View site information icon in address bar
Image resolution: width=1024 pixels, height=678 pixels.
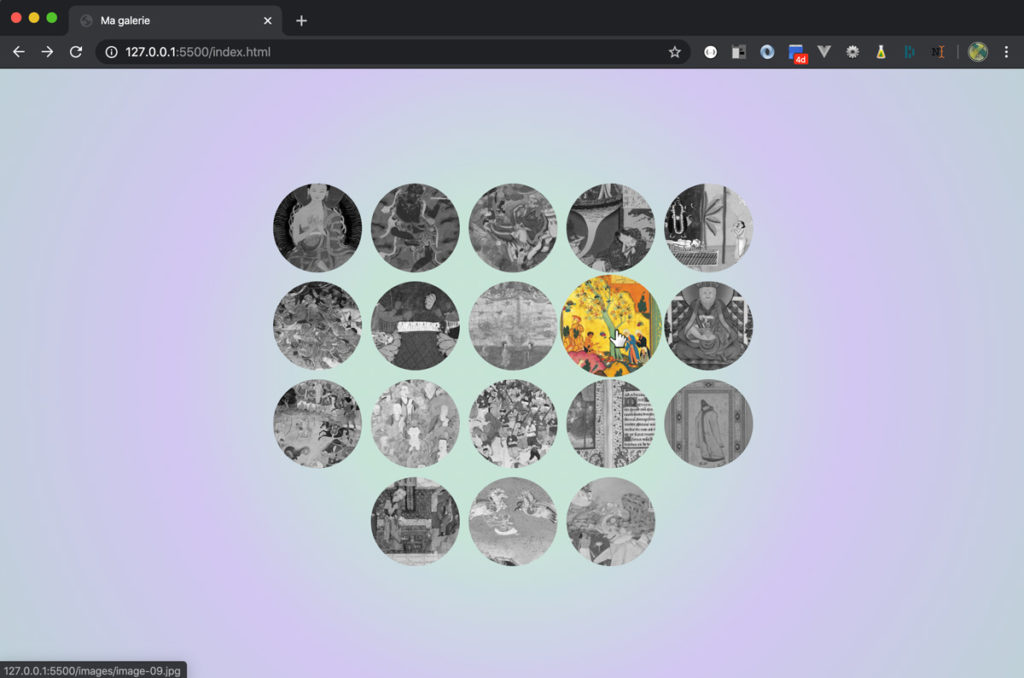pos(112,52)
